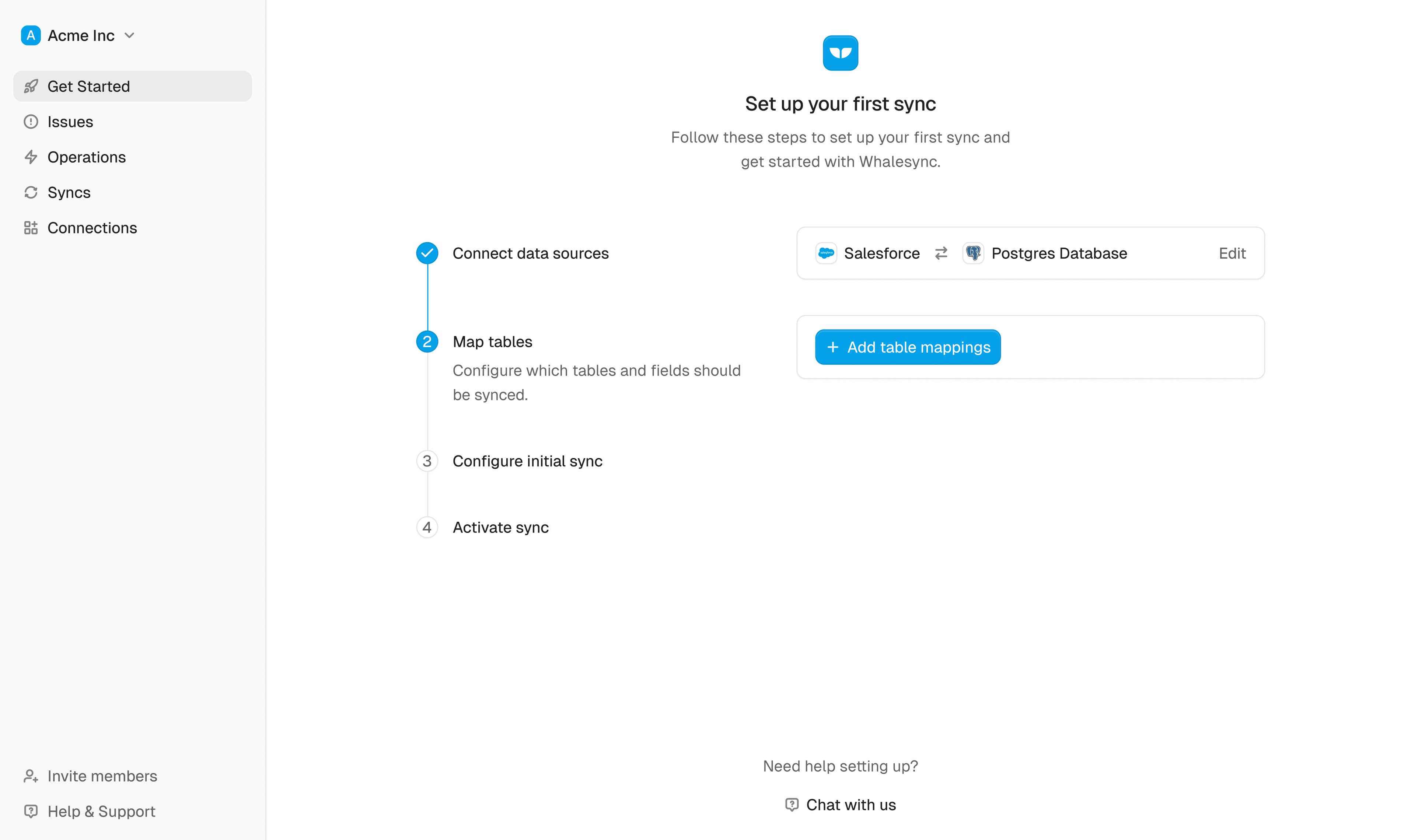Click the Postgres elephant icon
This screenshot has width=1415, height=840.
(974, 253)
